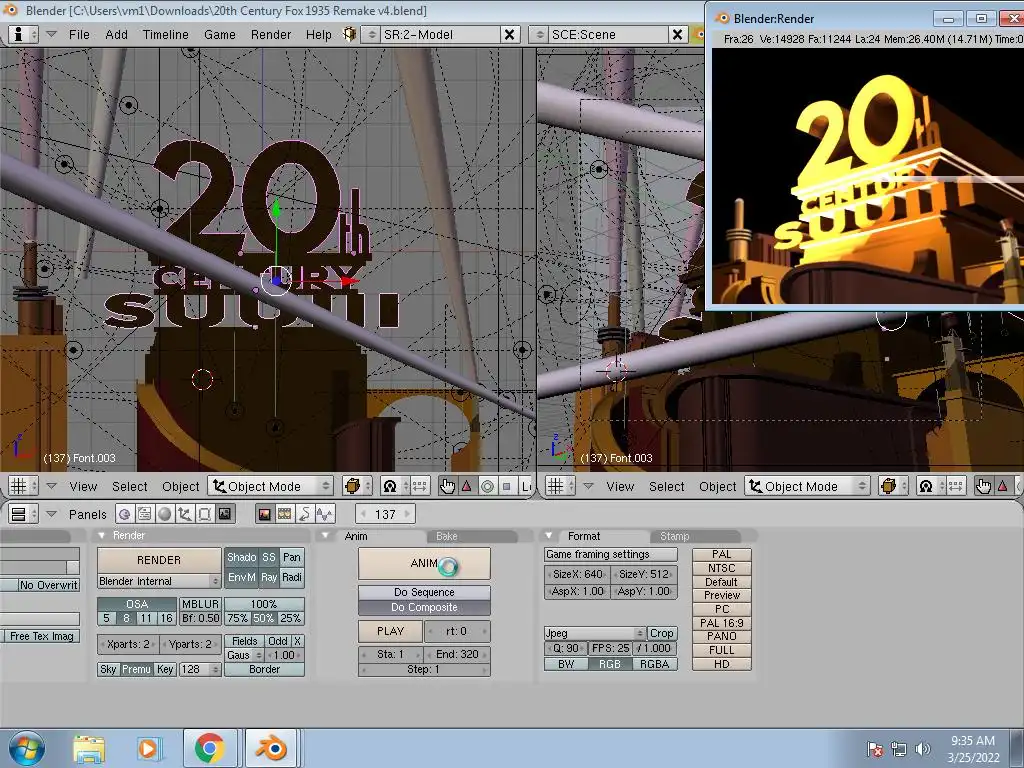Image resolution: width=1024 pixels, height=768 pixels.
Task: Toggle the Radi radiosity option
Action: (x=292, y=577)
